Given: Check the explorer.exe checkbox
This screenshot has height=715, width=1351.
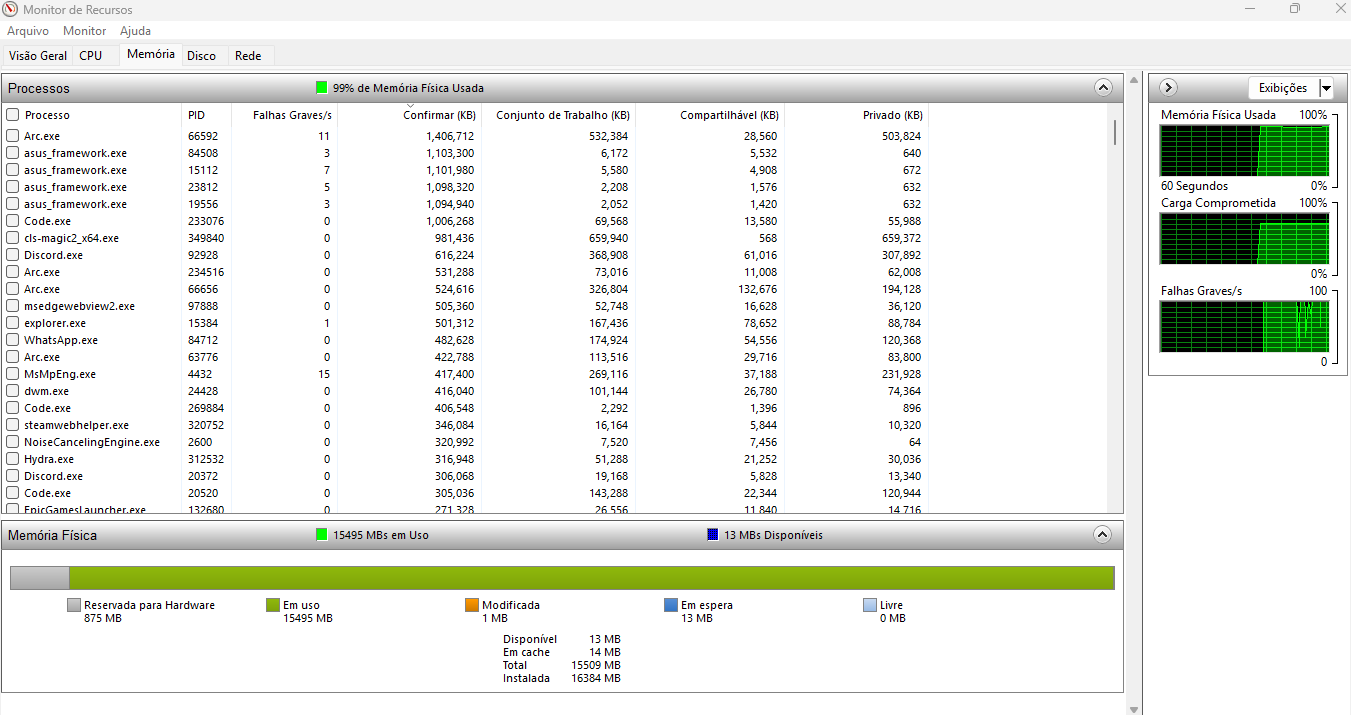Looking at the screenshot, I should [x=13, y=323].
